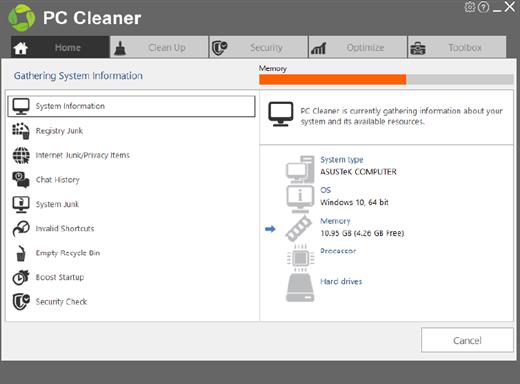The image size is (520, 384).
Task: Click the Memory heading in details list
Action: click(335, 221)
